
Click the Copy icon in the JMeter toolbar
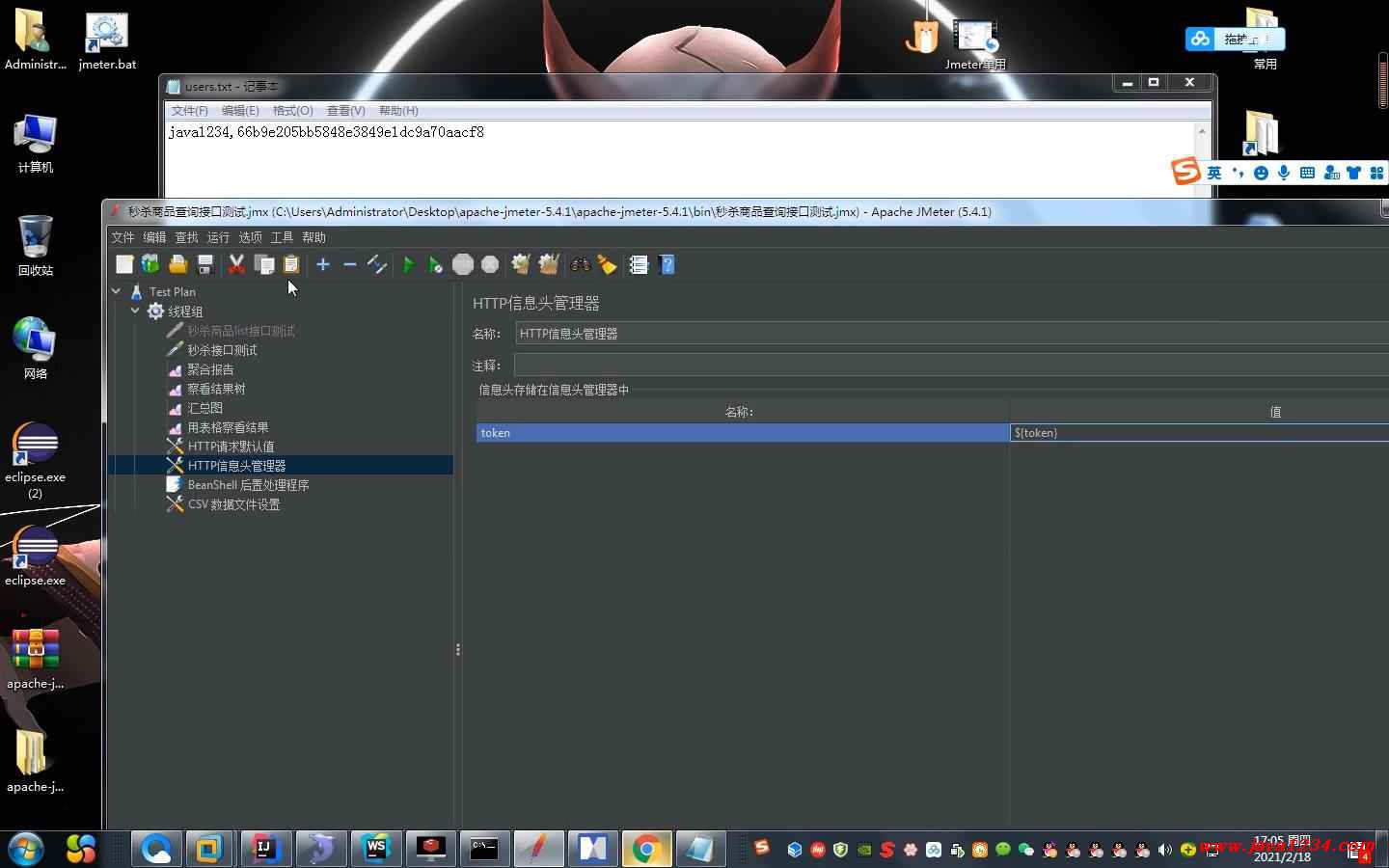263,264
